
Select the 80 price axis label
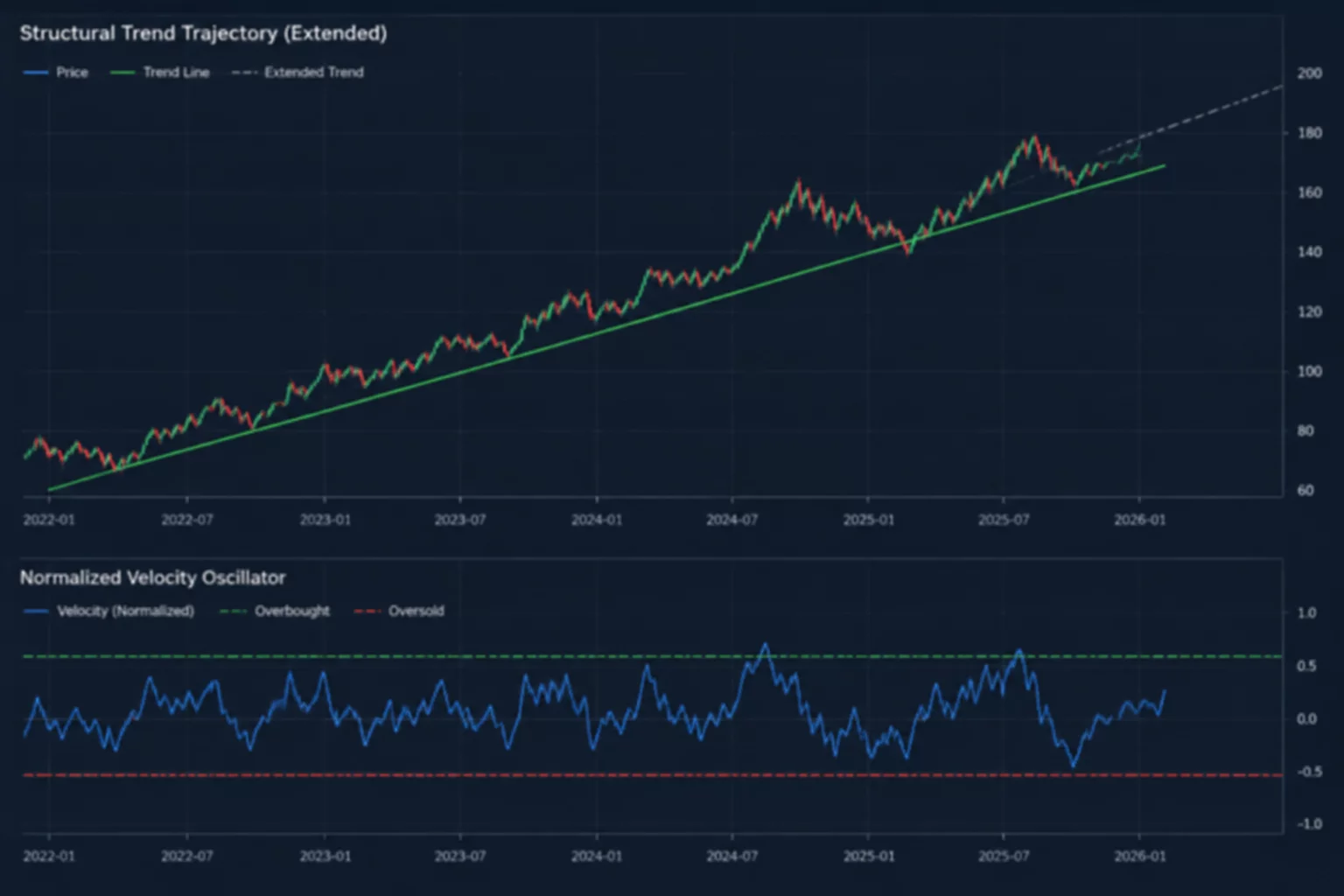1305,430
